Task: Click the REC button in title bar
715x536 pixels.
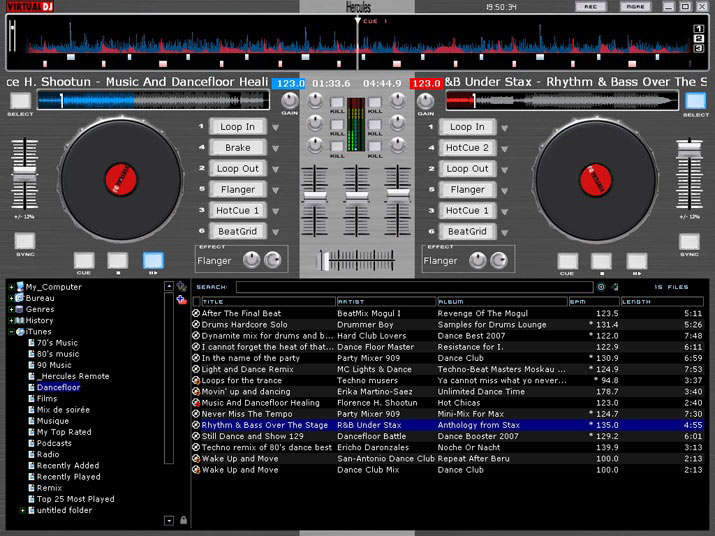Action: tap(591, 7)
